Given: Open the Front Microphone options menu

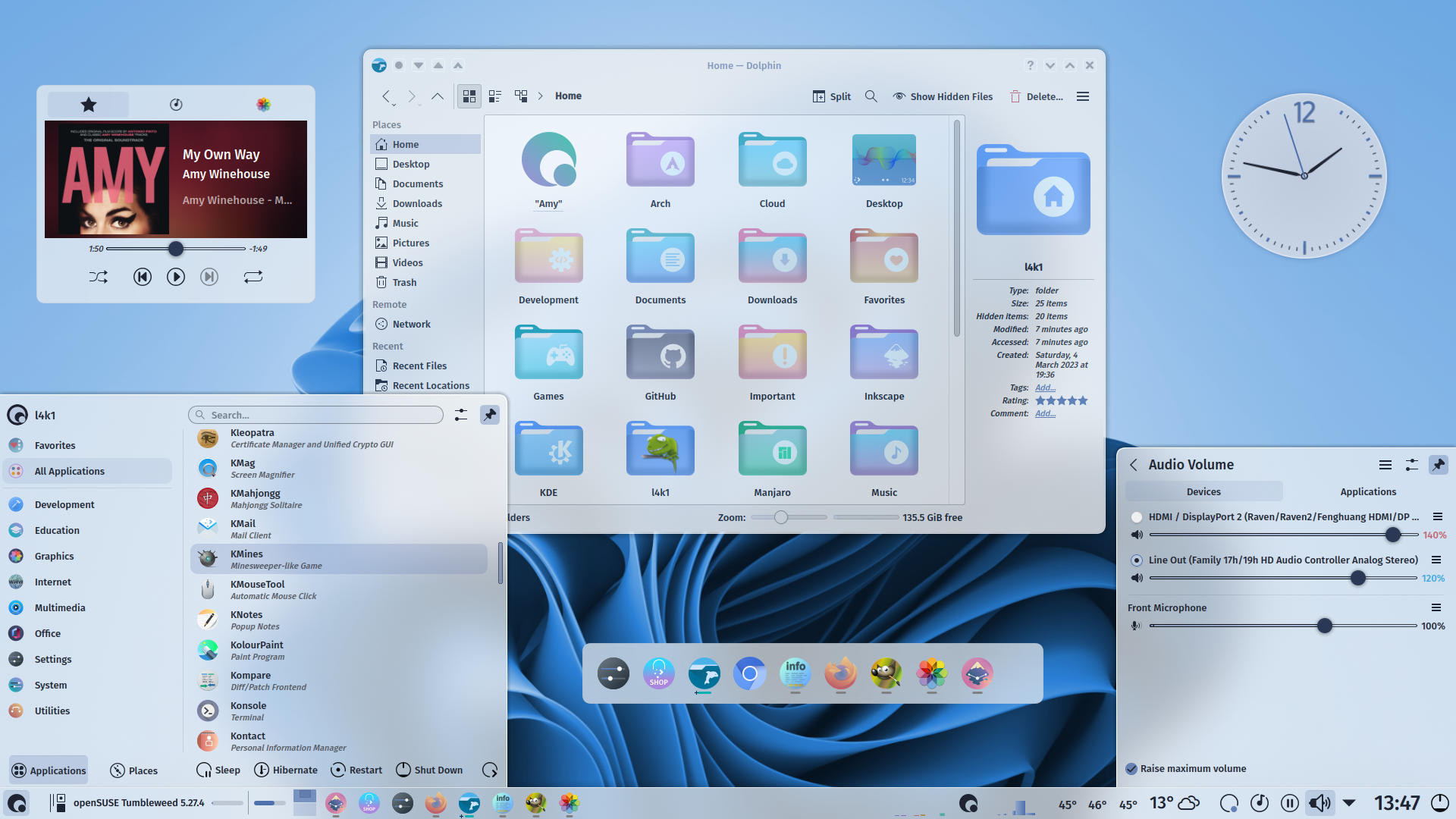Looking at the screenshot, I should click(1436, 607).
